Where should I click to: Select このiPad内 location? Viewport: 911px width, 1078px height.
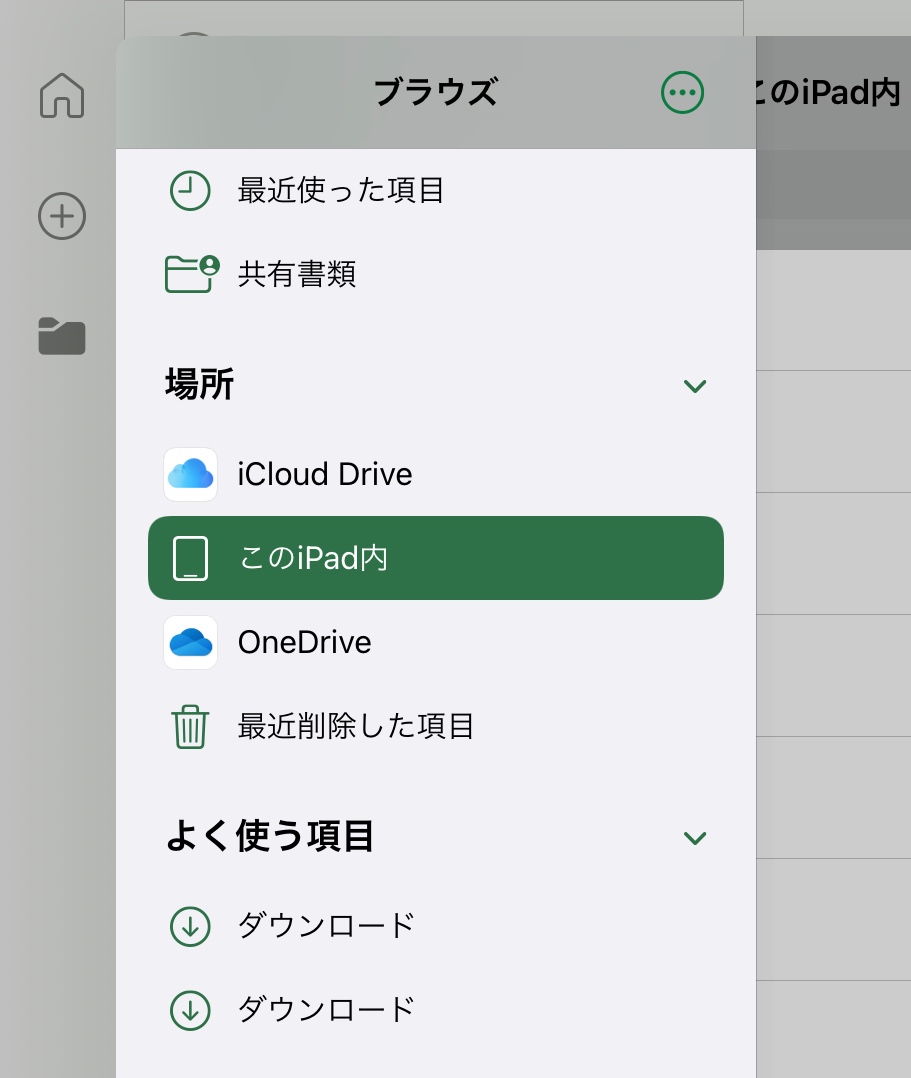[x=436, y=558]
